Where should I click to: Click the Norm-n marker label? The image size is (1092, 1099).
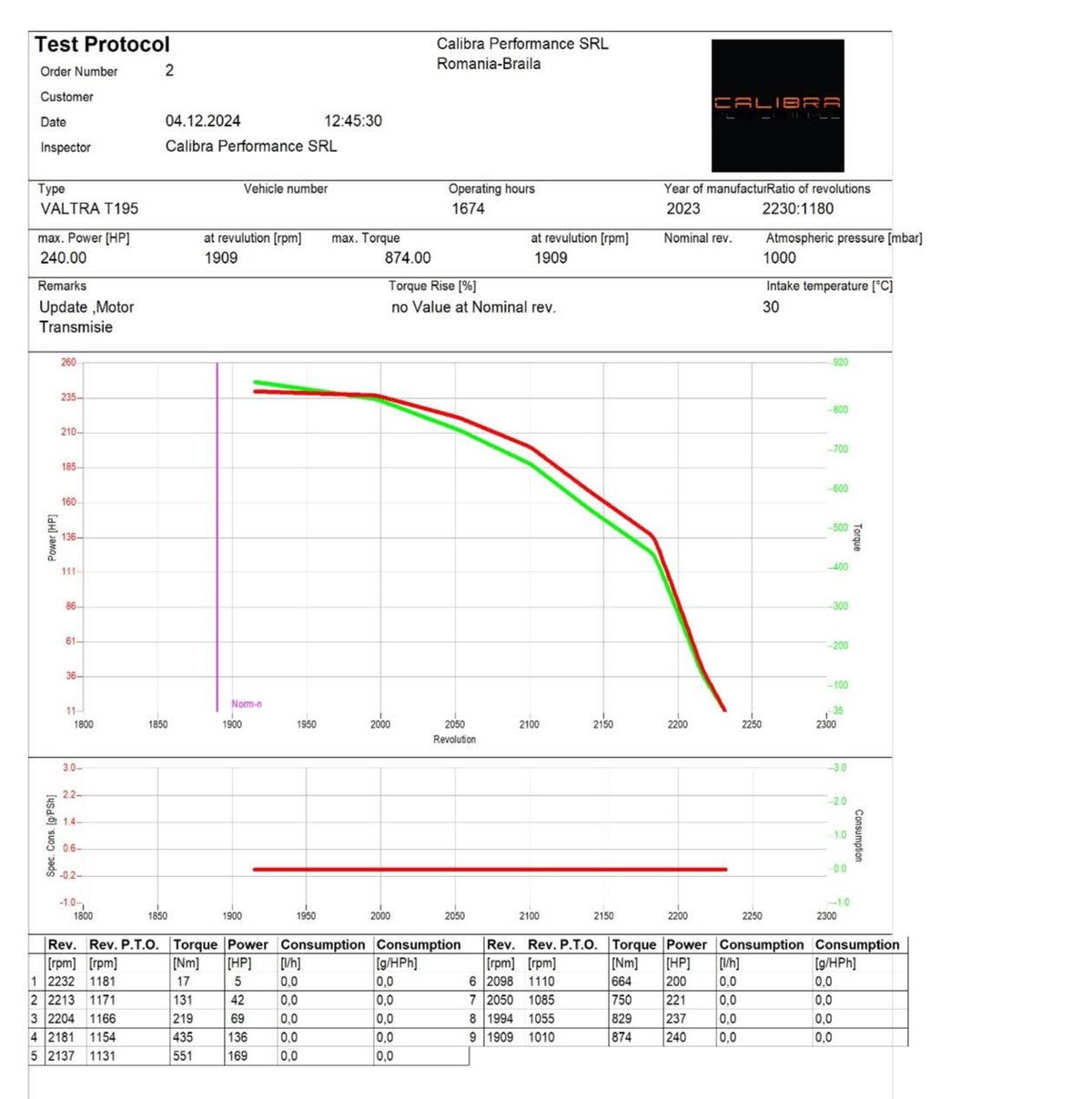pos(247,704)
